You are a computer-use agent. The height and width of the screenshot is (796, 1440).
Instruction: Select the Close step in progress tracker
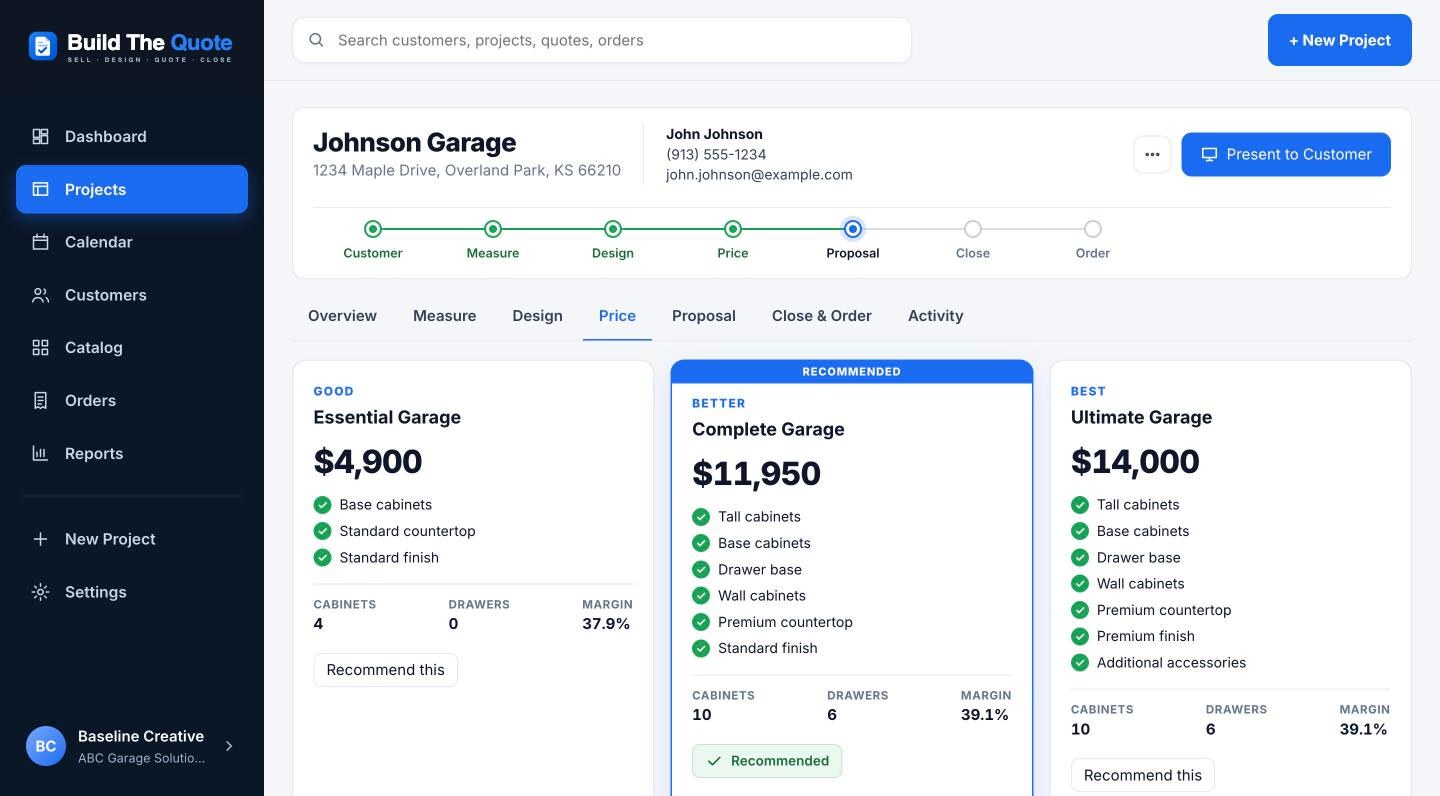(973, 240)
